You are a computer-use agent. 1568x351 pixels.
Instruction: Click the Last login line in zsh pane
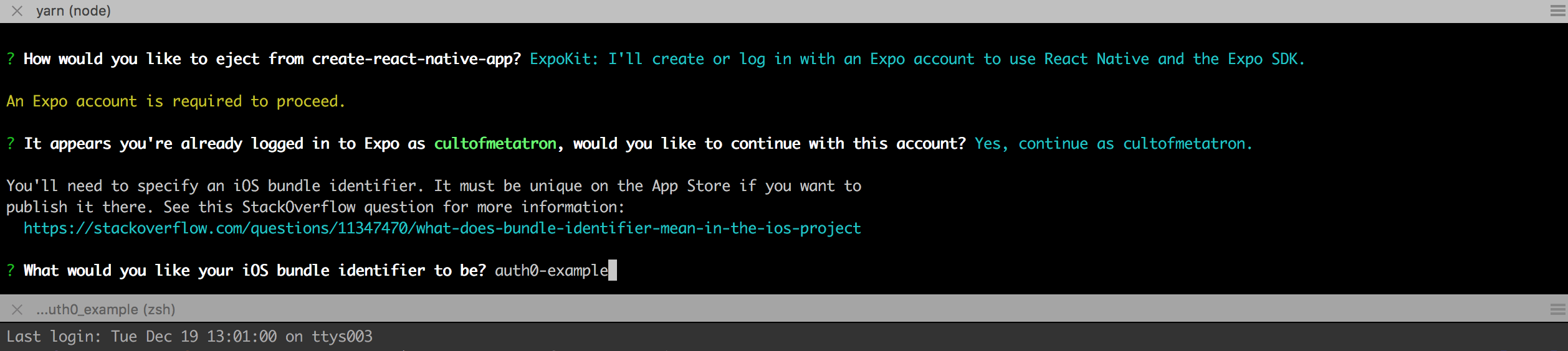click(x=189, y=337)
